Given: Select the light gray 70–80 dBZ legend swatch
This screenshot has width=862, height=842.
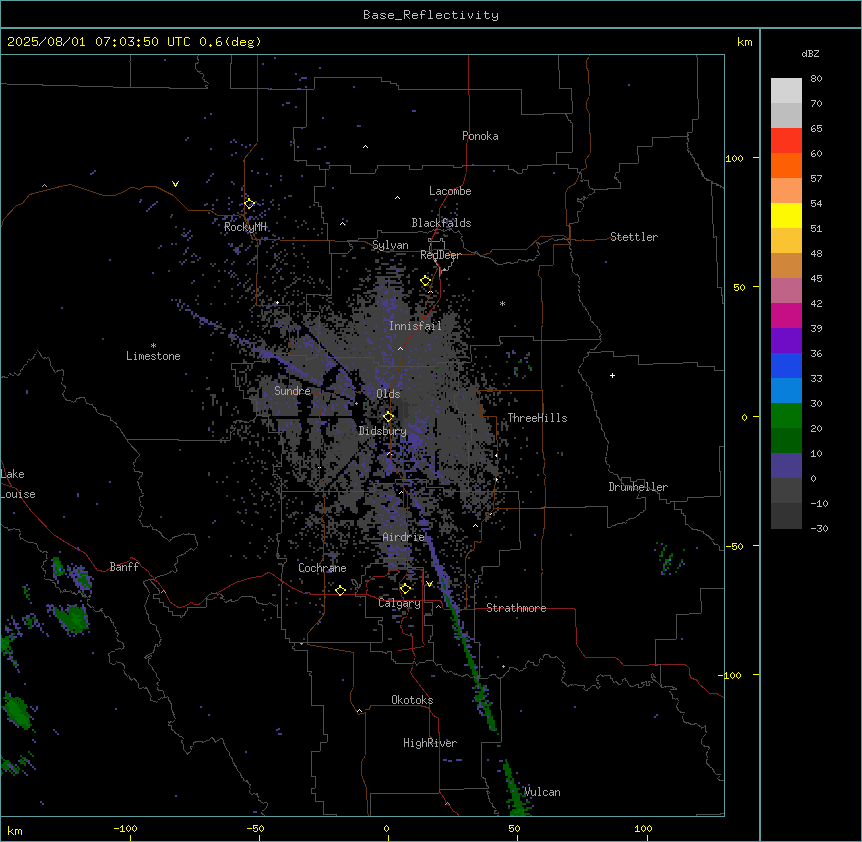Looking at the screenshot, I should [786, 91].
